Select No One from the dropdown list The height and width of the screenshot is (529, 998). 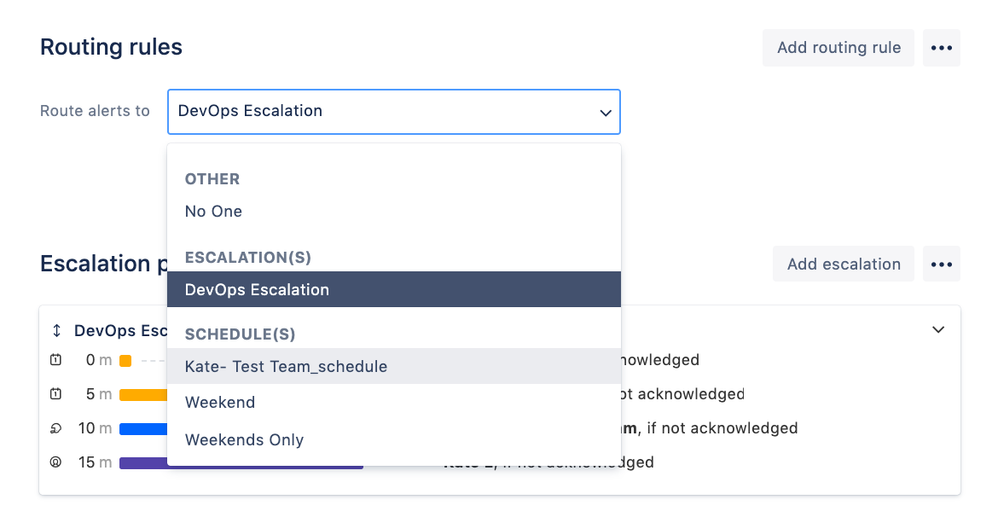pyautogui.click(x=213, y=211)
